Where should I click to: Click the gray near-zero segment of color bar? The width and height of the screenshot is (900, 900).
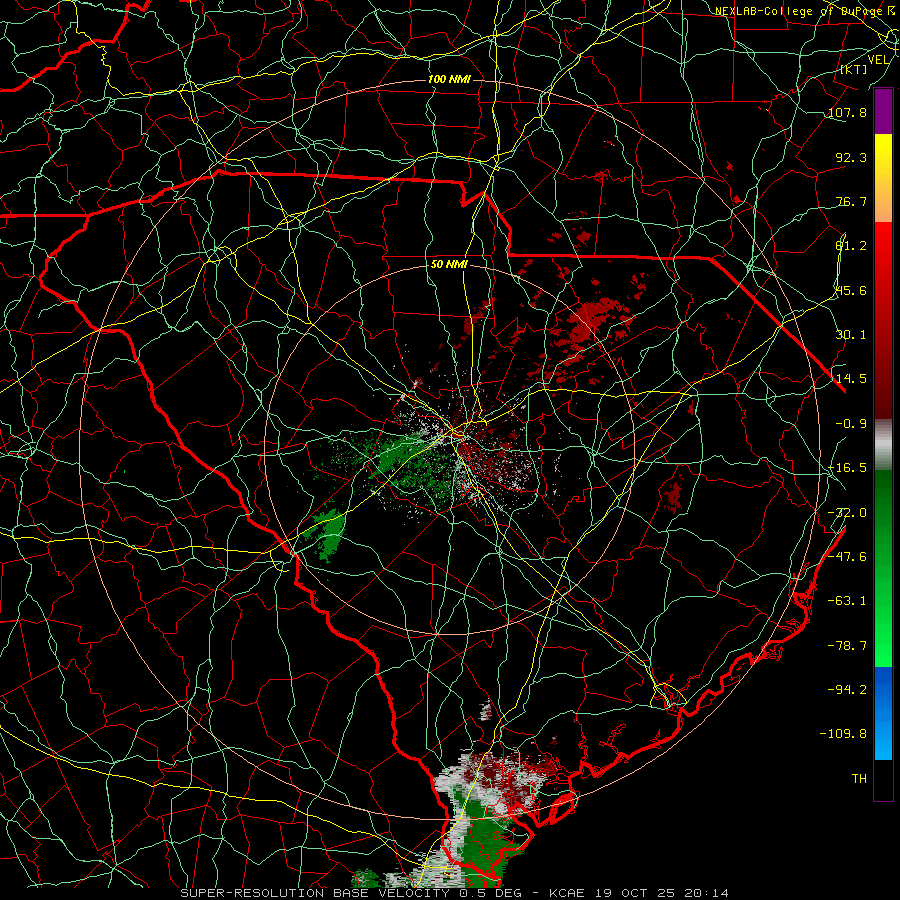click(x=883, y=444)
